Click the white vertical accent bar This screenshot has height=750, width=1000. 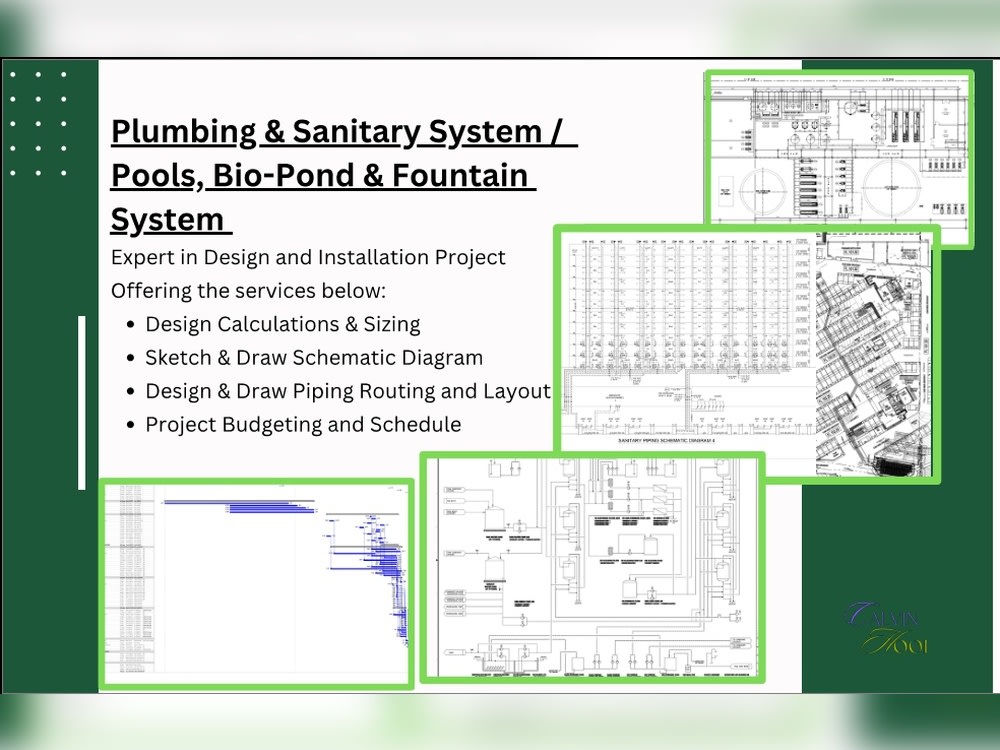[x=82, y=400]
